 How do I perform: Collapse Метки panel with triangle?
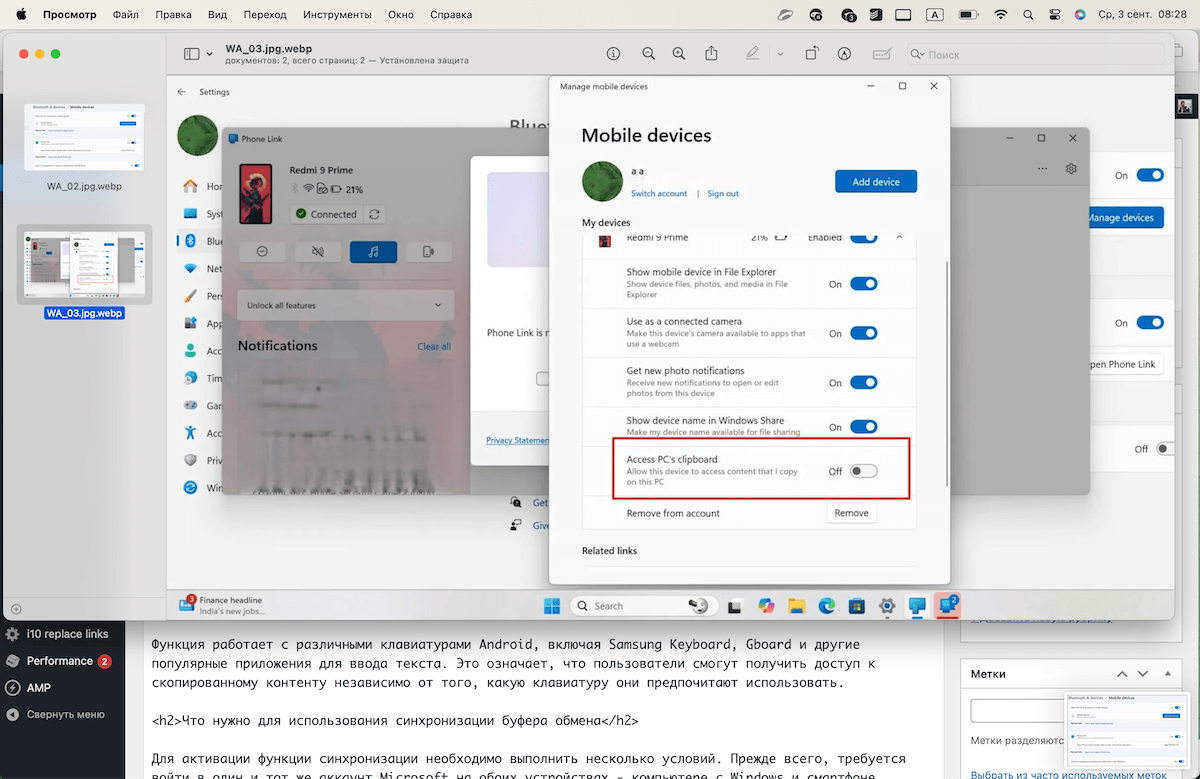(x=1165, y=674)
